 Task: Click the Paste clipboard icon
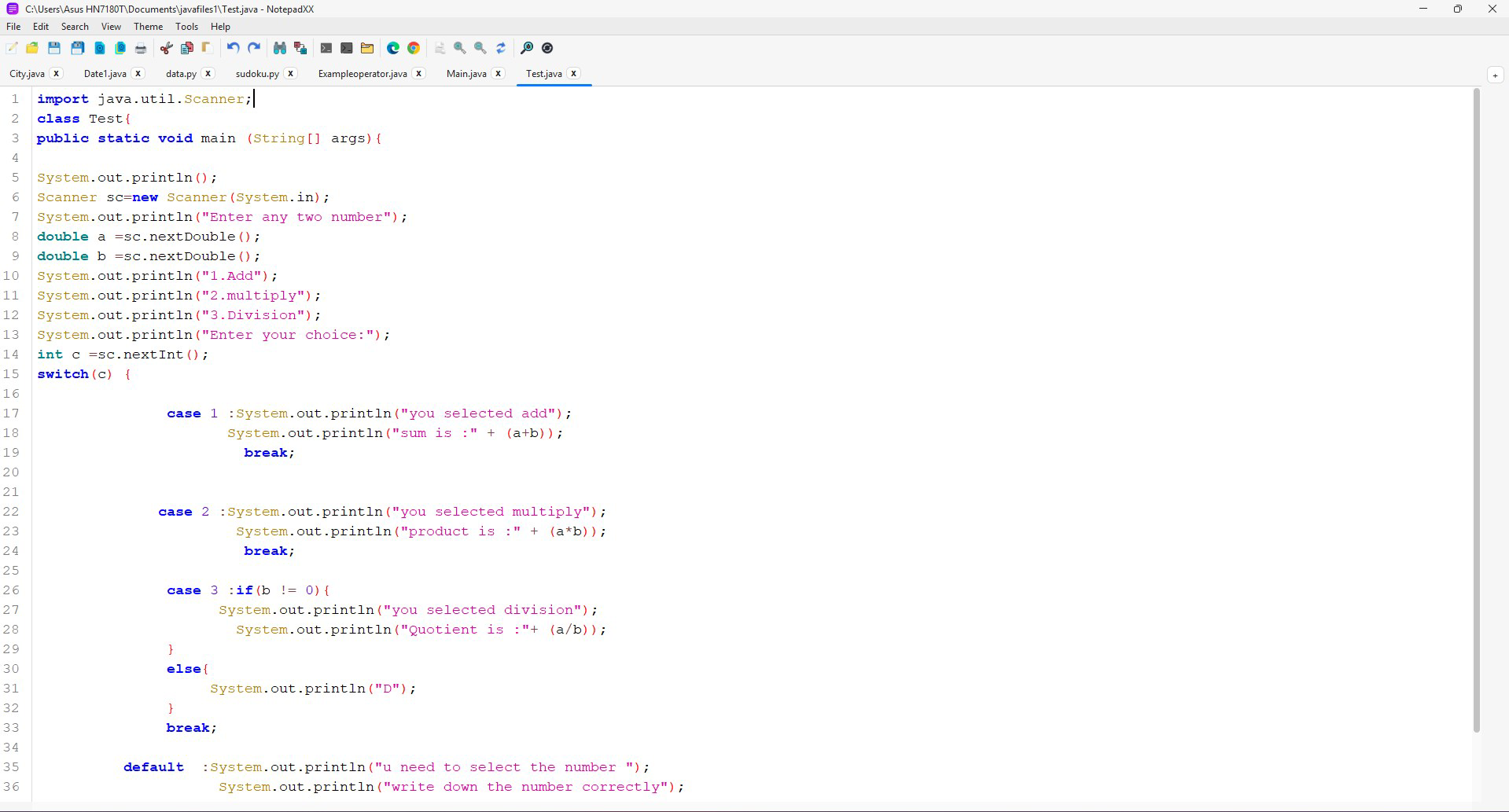tap(207, 48)
